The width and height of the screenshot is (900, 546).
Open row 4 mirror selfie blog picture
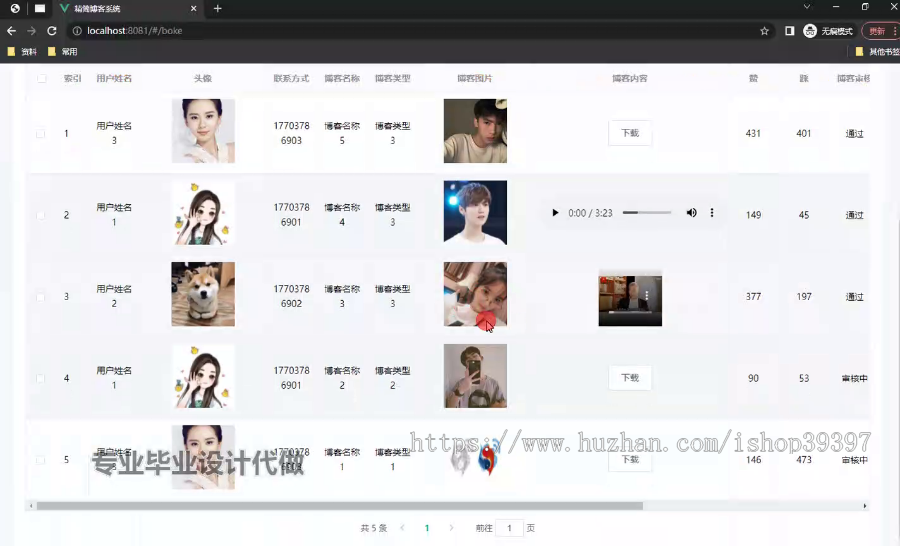[x=475, y=376]
